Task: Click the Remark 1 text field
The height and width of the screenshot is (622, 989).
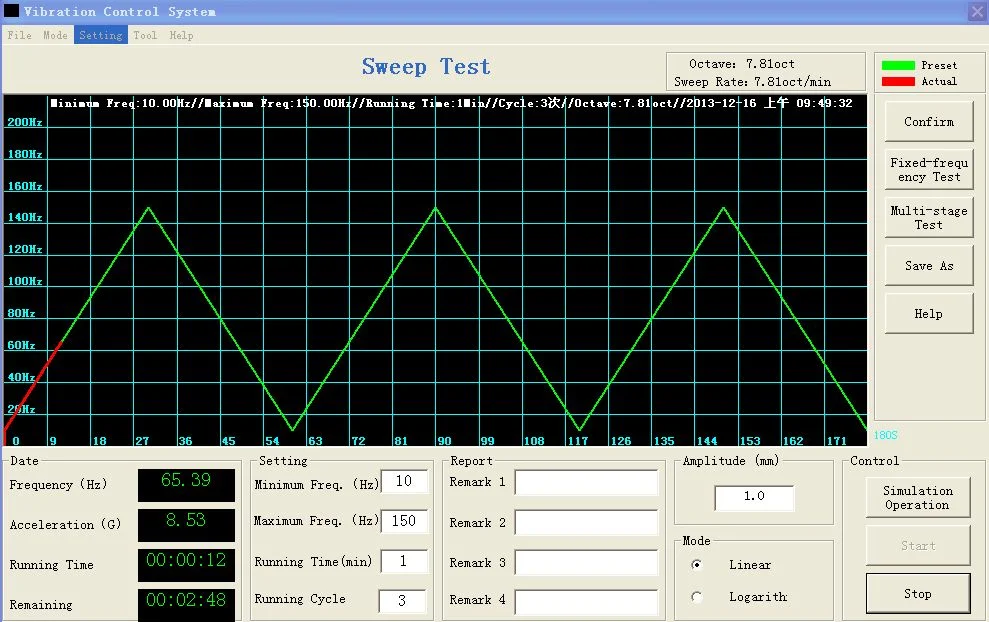Action: coord(586,483)
